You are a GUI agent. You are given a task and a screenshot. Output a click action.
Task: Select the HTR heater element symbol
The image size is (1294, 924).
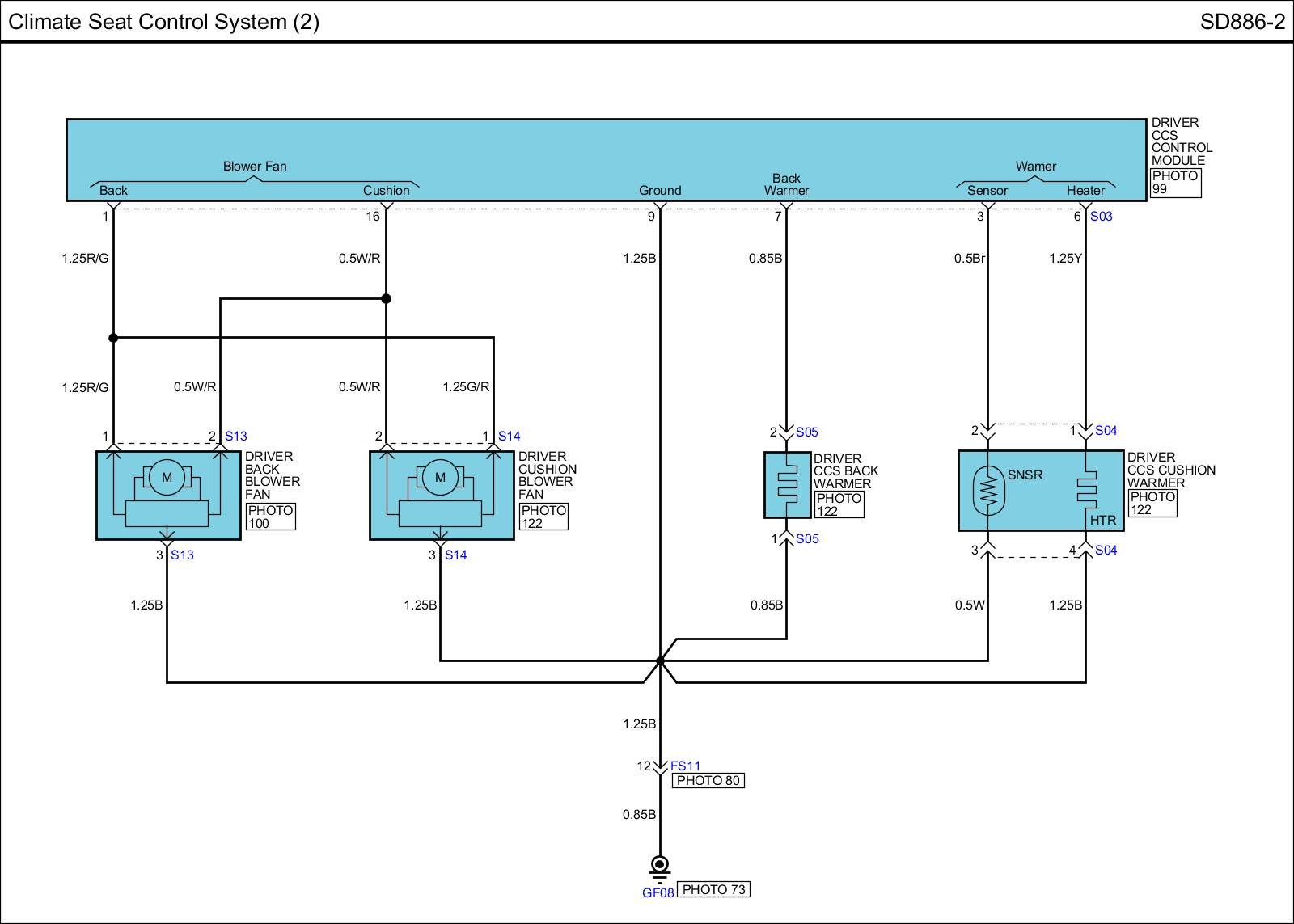tap(1085, 492)
